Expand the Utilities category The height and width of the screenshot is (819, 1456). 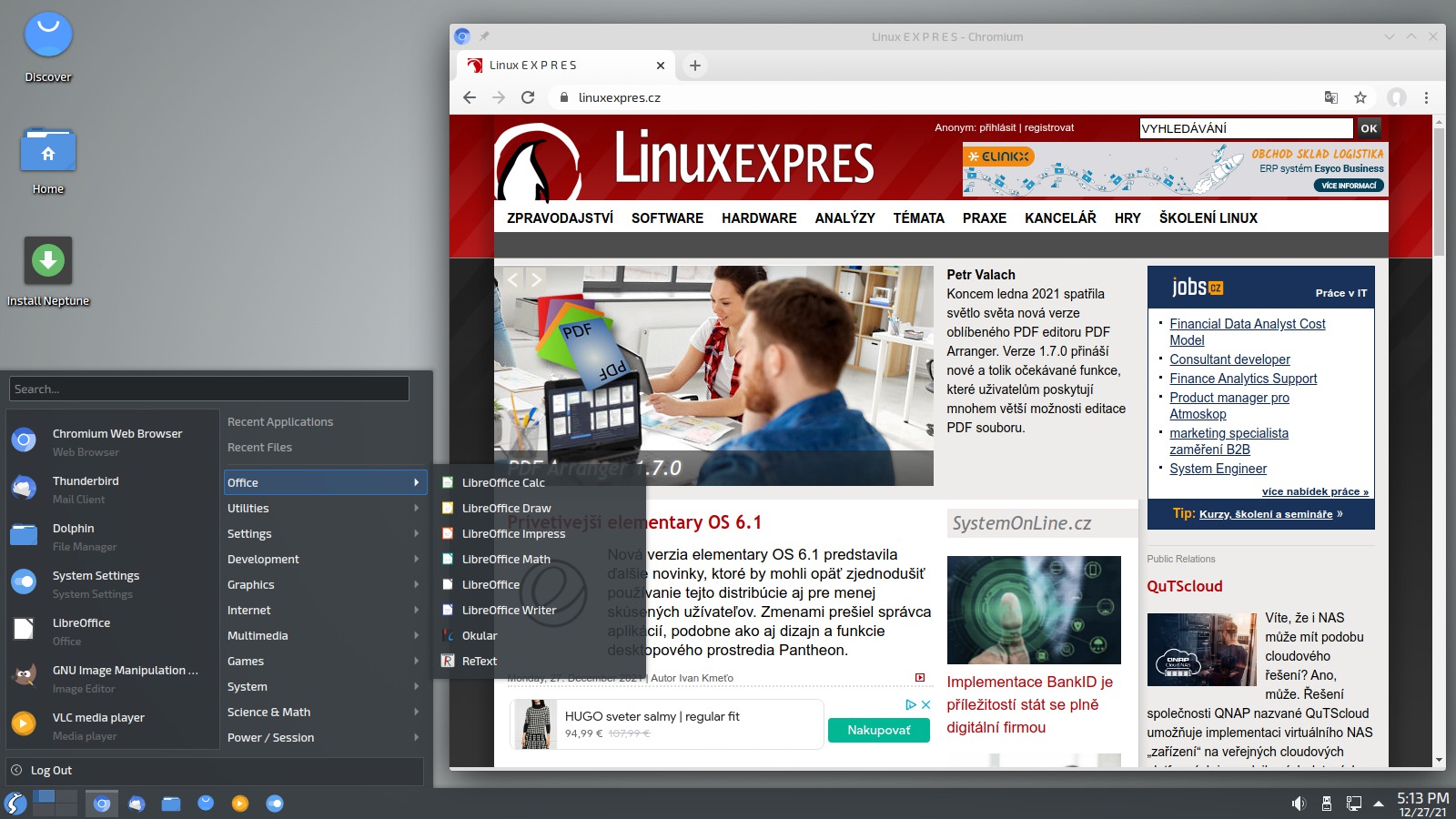(325, 508)
